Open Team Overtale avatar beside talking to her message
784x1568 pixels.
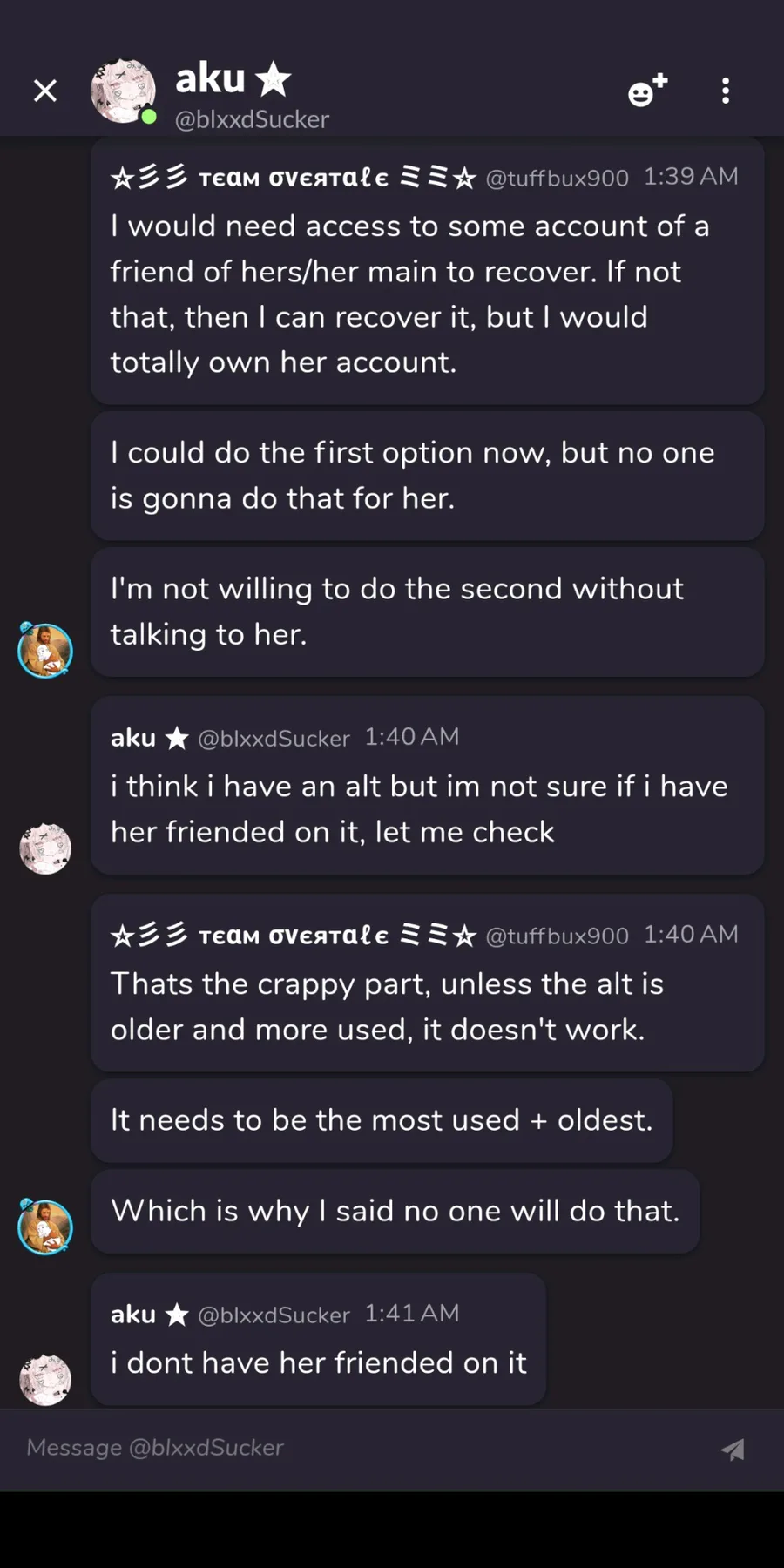click(45, 650)
